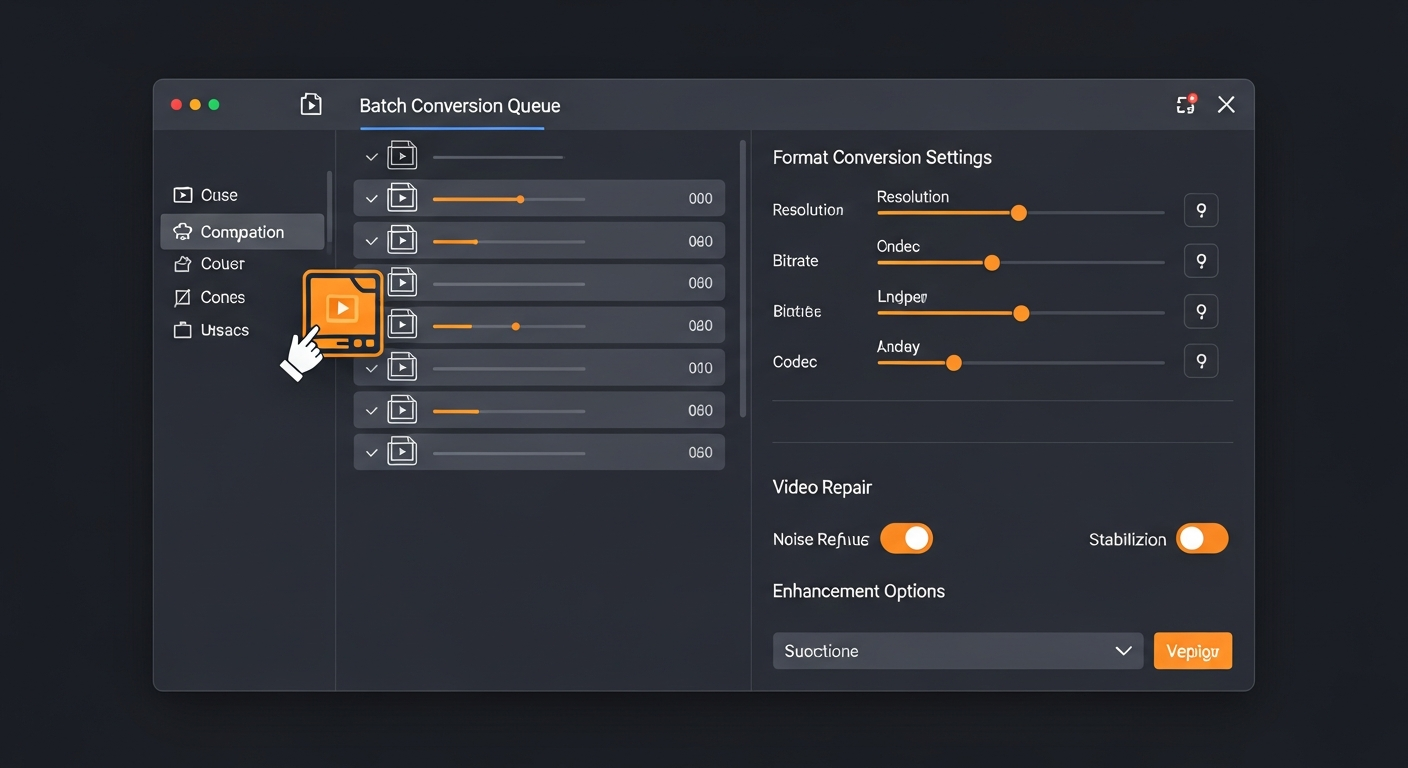Click the screen capture icon with red badge
The width and height of the screenshot is (1408, 768).
(x=1186, y=105)
